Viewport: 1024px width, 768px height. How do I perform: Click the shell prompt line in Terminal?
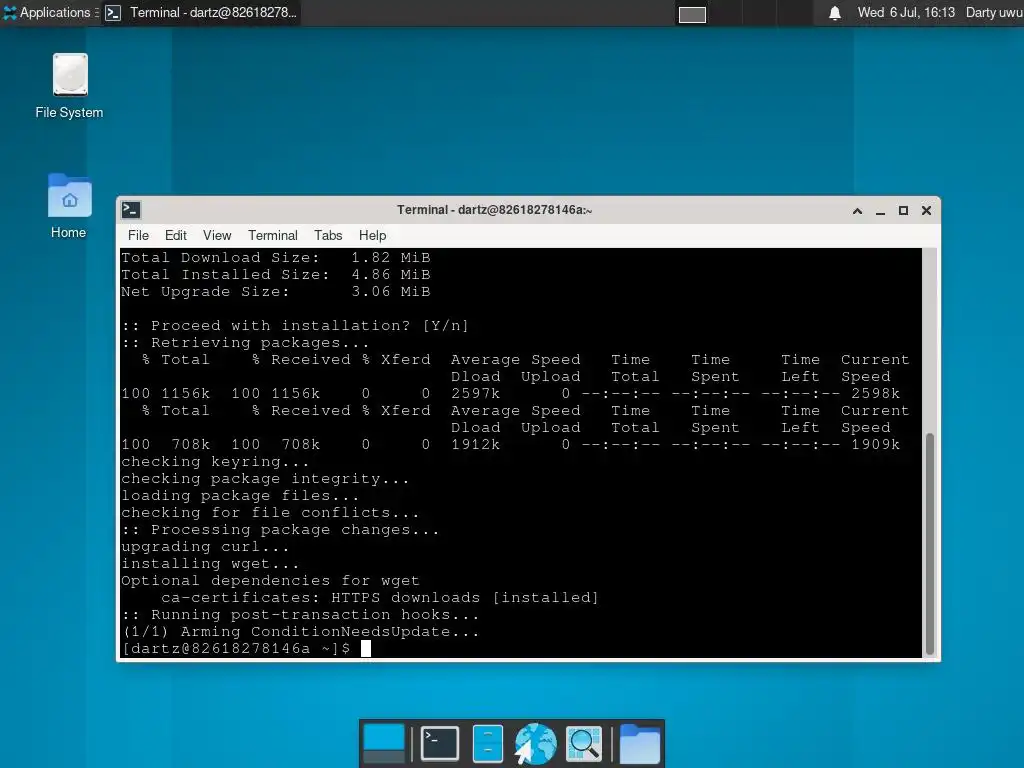tap(246, 648)
